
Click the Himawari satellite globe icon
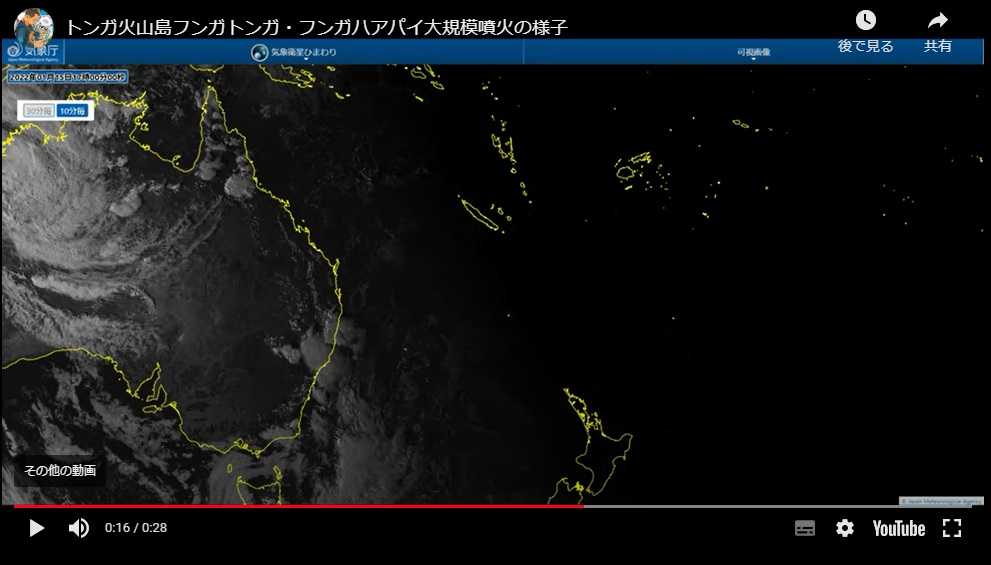258,52
